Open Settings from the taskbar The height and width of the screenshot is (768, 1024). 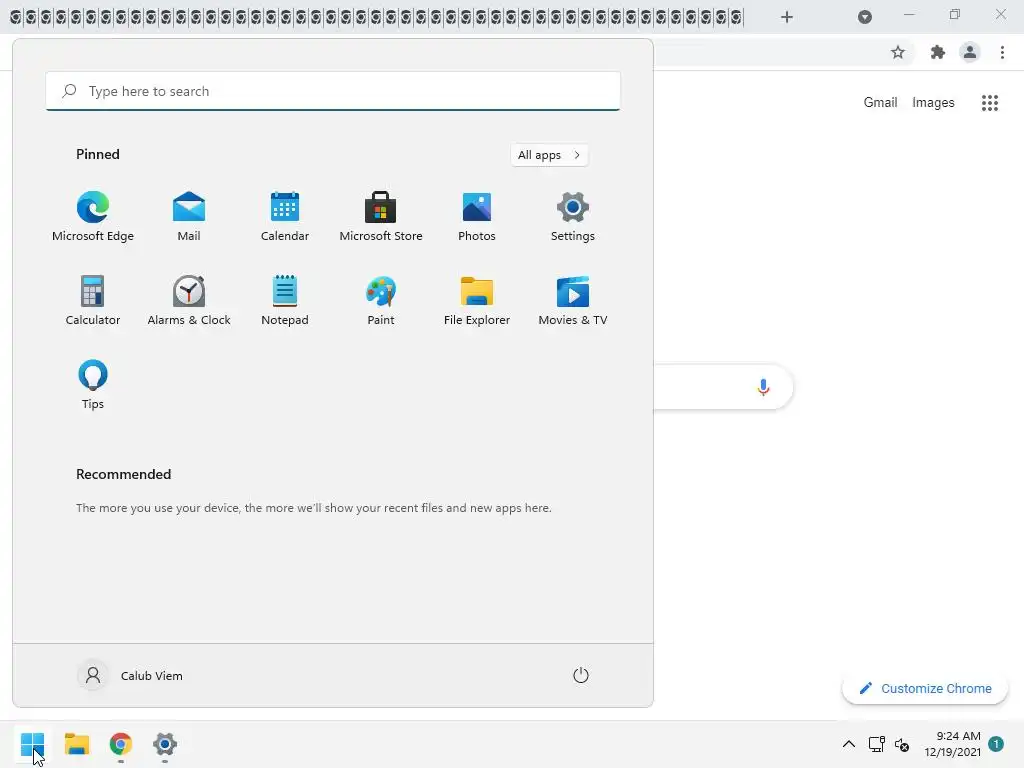click(x=165, y=744)
